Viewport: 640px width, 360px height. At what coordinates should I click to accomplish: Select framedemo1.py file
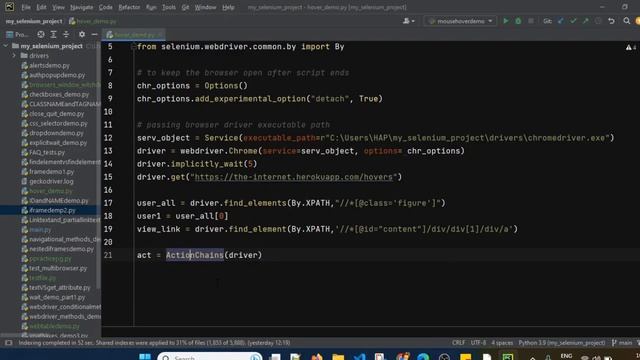pos(51,172)
